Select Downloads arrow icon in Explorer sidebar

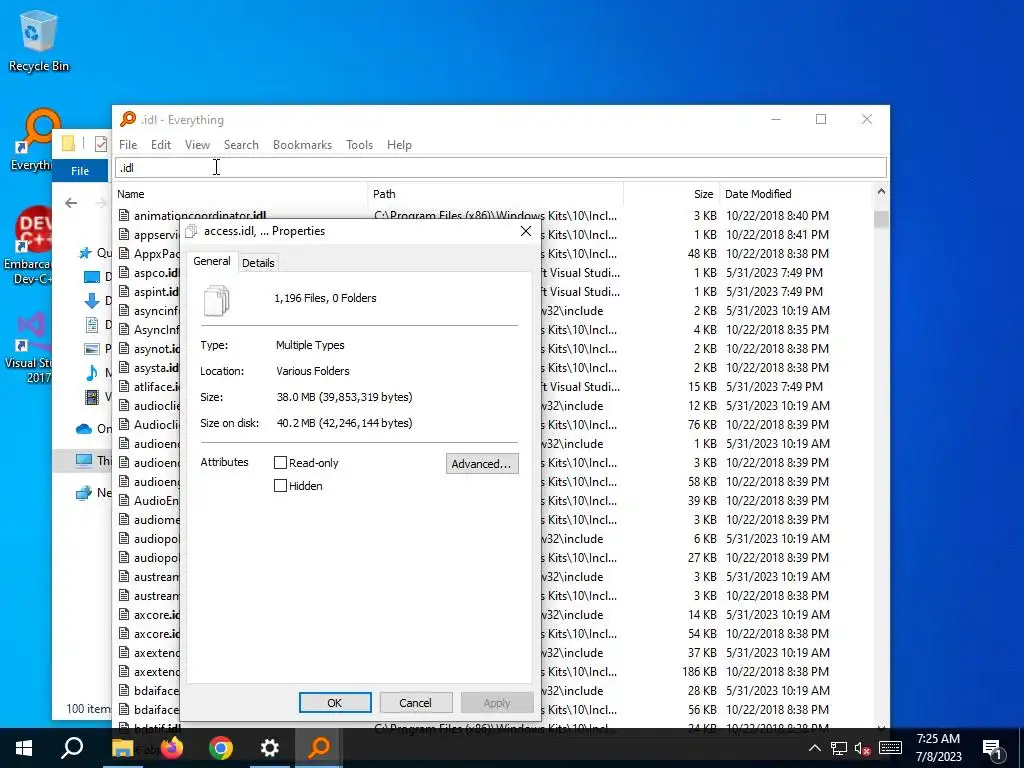[92, 300]
